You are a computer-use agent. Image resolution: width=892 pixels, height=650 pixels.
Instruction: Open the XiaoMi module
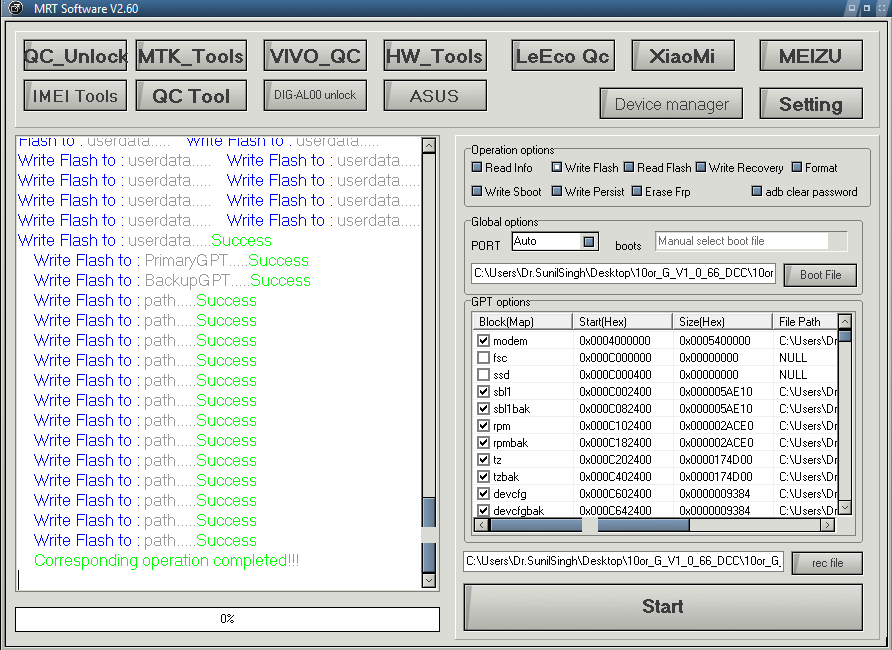point(683,56)
